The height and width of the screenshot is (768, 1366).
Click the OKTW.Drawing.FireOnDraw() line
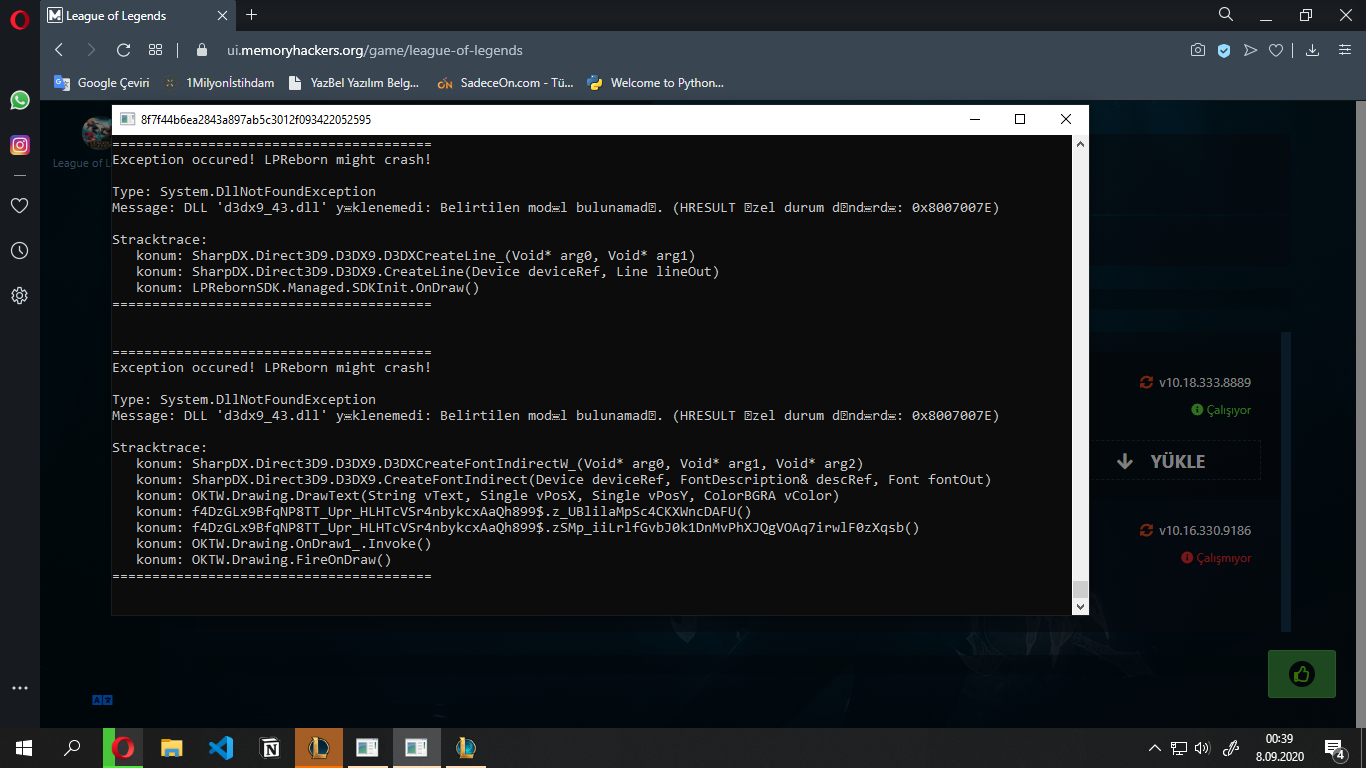coord(264,559)
